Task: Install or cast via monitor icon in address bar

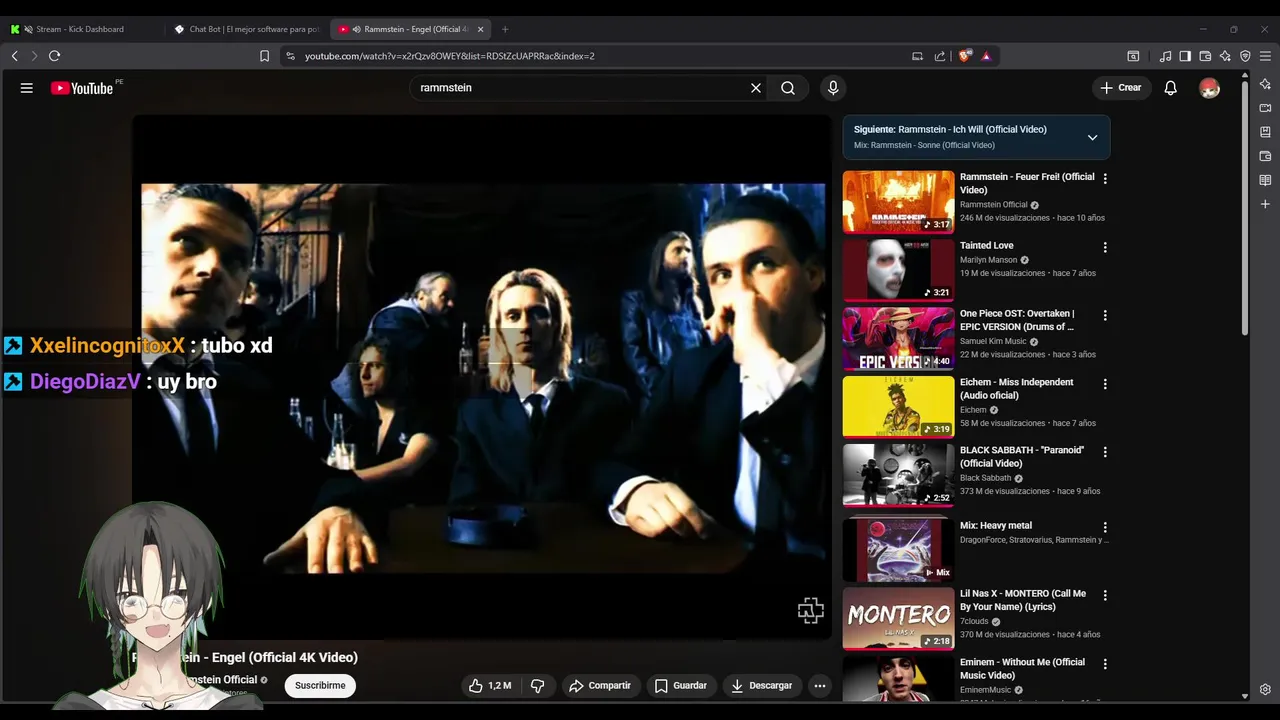Action: click(x=917, y=56)
